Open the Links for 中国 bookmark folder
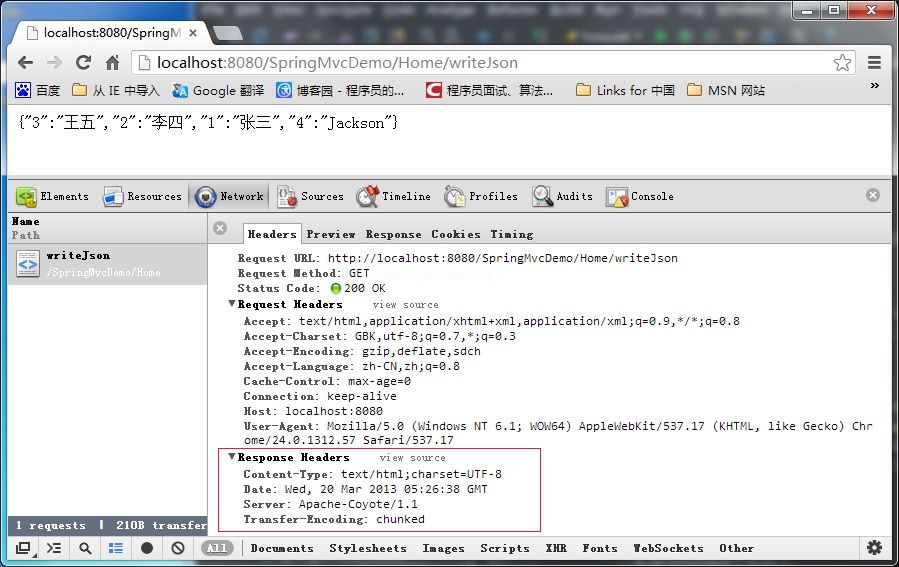The image size is (899, 567). pos(625,90)
